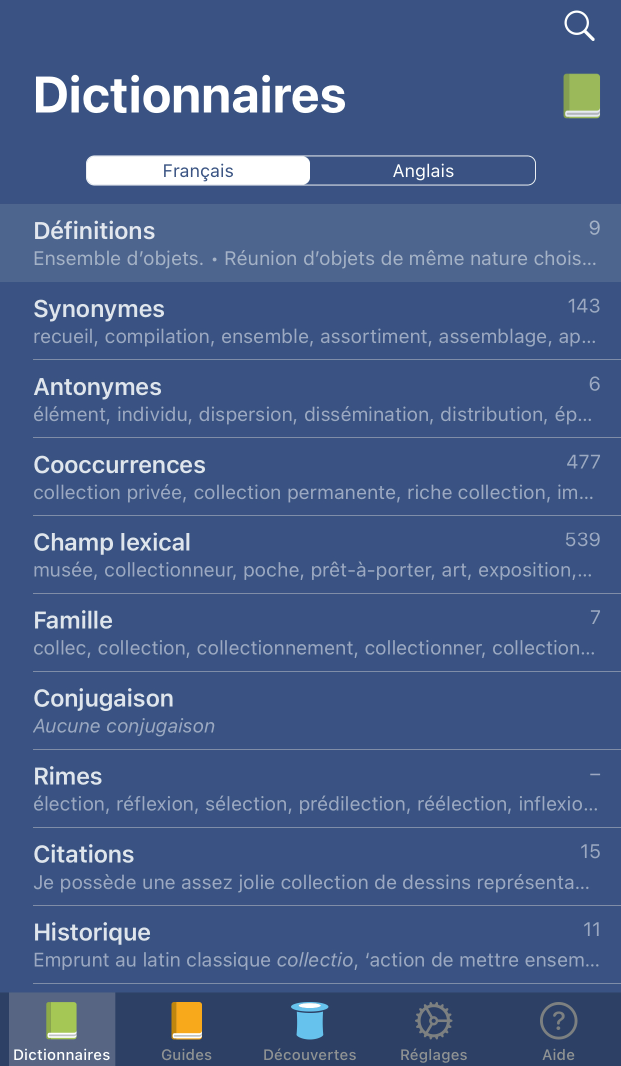Open the Dictionnaires tab book icon

[62, 1021]
